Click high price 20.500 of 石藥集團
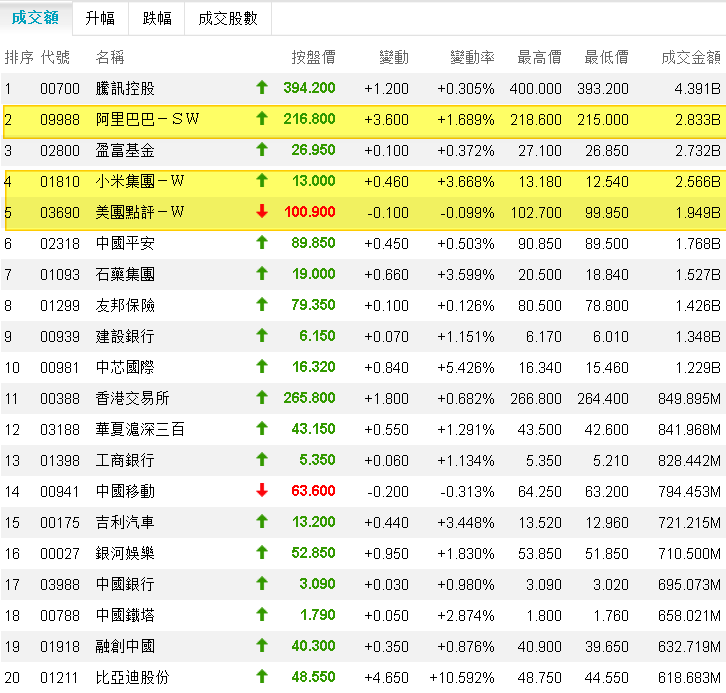This screenshot has height=693, width=726. [x=539, y=275]
